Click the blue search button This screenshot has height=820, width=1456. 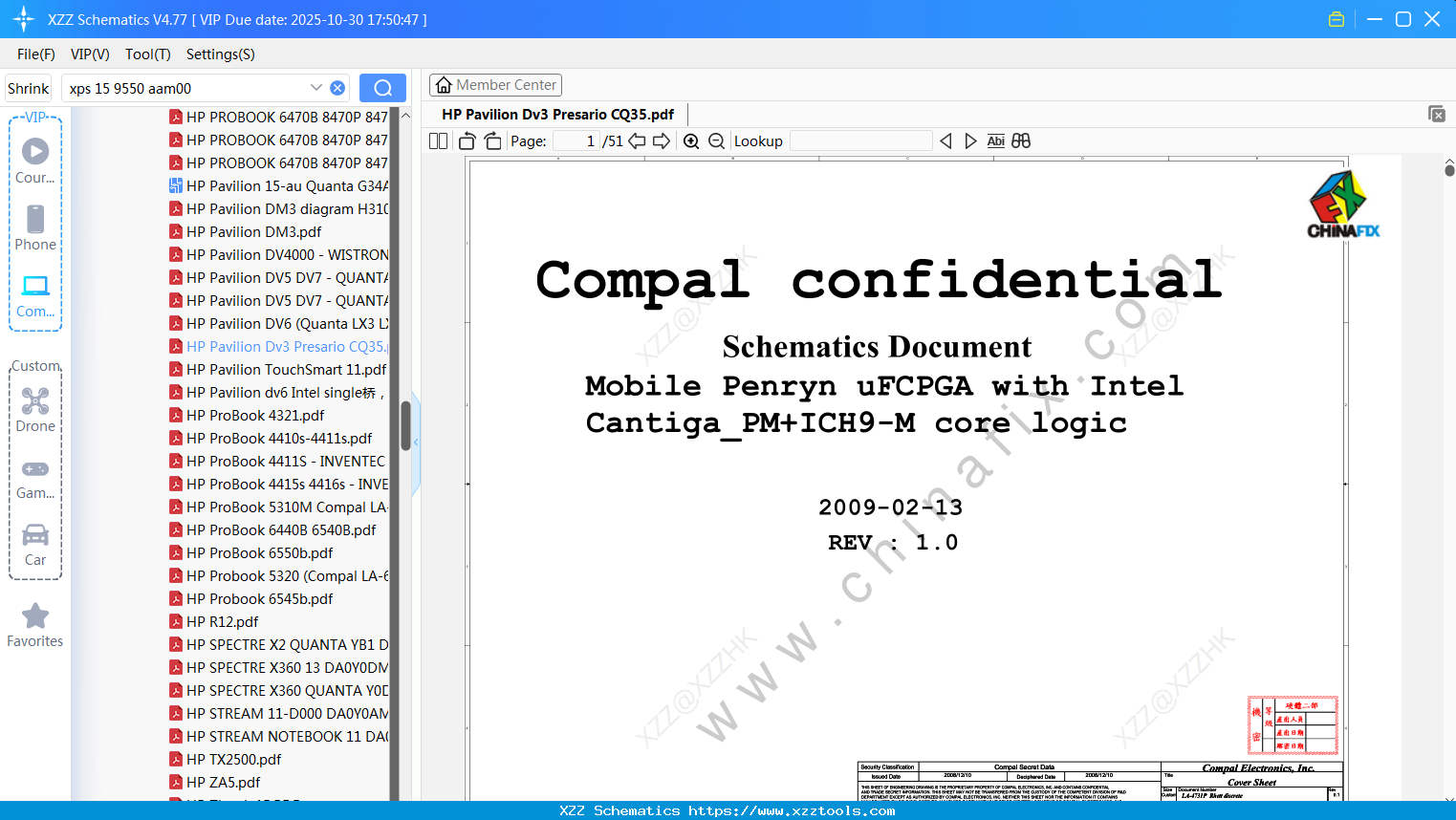pos(382,88)
